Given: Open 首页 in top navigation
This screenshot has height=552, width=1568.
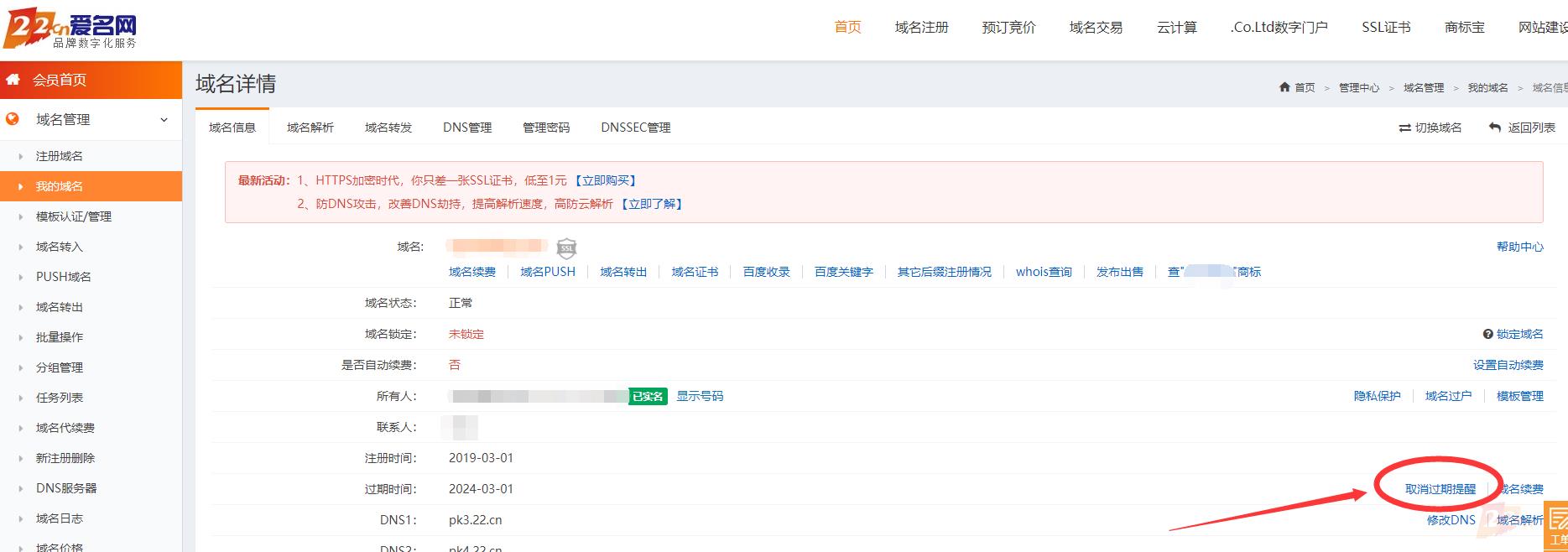Looking at the screenshot, I should tap(847, 27).
